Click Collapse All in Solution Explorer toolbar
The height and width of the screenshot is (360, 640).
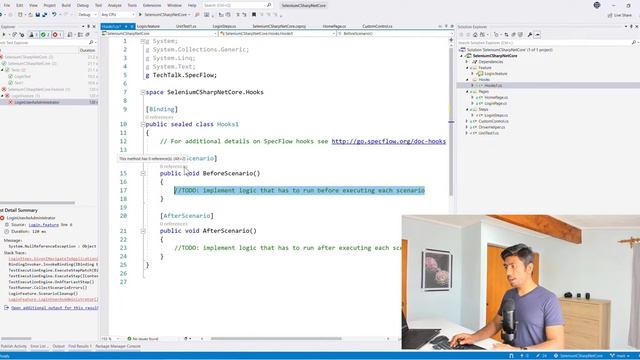coord(513,35)
